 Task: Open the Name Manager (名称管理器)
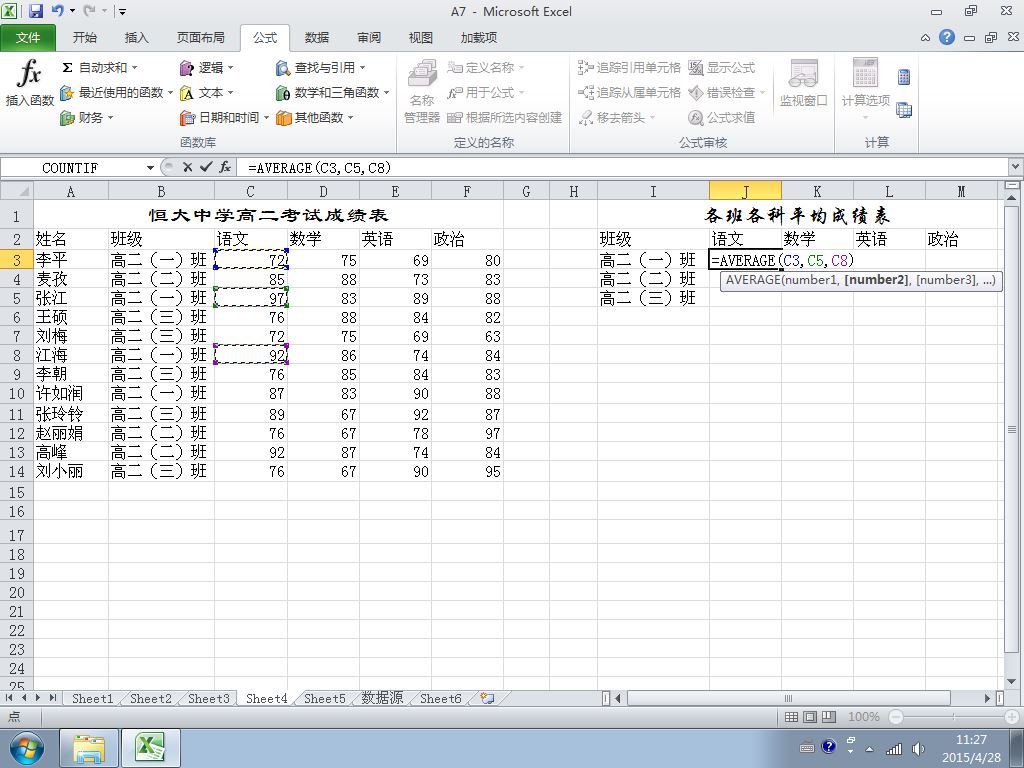click(x=422, y=91)
